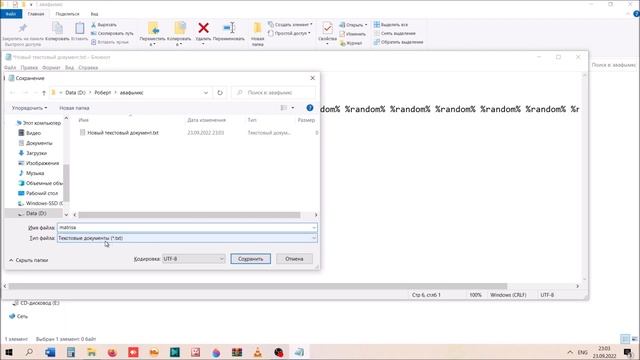This screenshot has height=360, width=640.
Task: Click the Save dialog file list horizontal scrollbar
Action: point(189,215)
